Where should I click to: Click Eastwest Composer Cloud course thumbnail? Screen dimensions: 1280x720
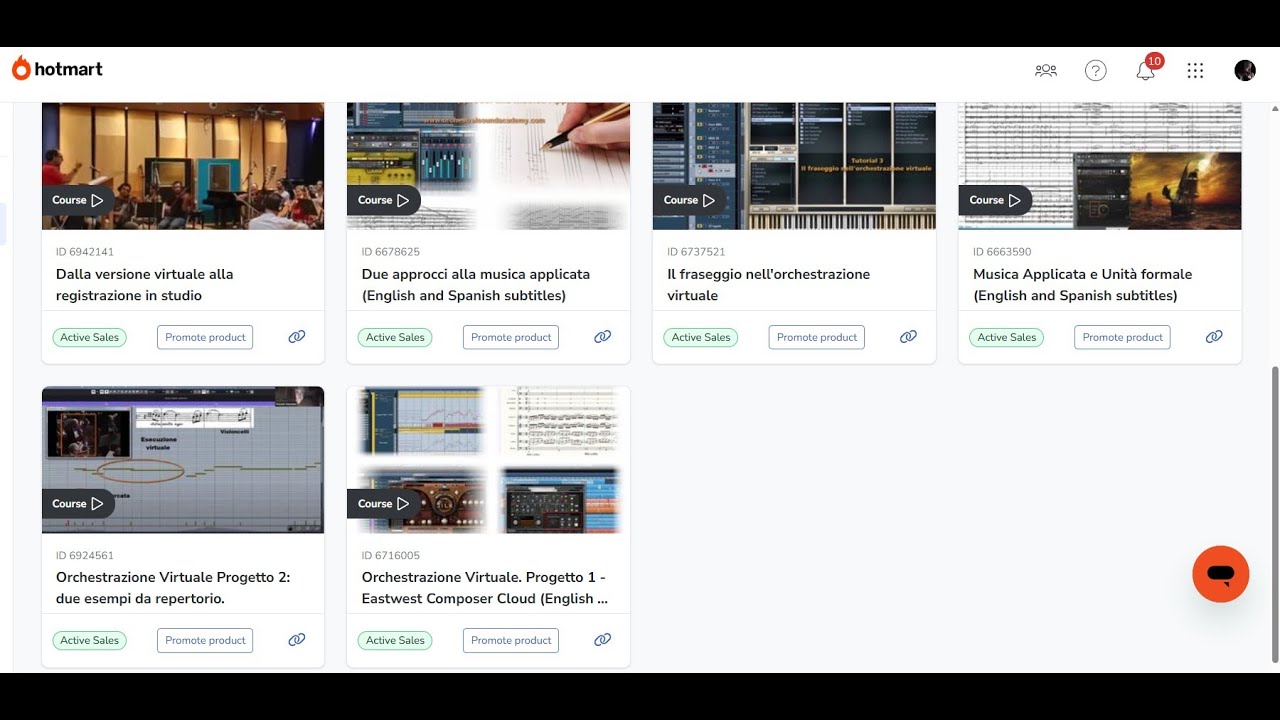(489, 460)
